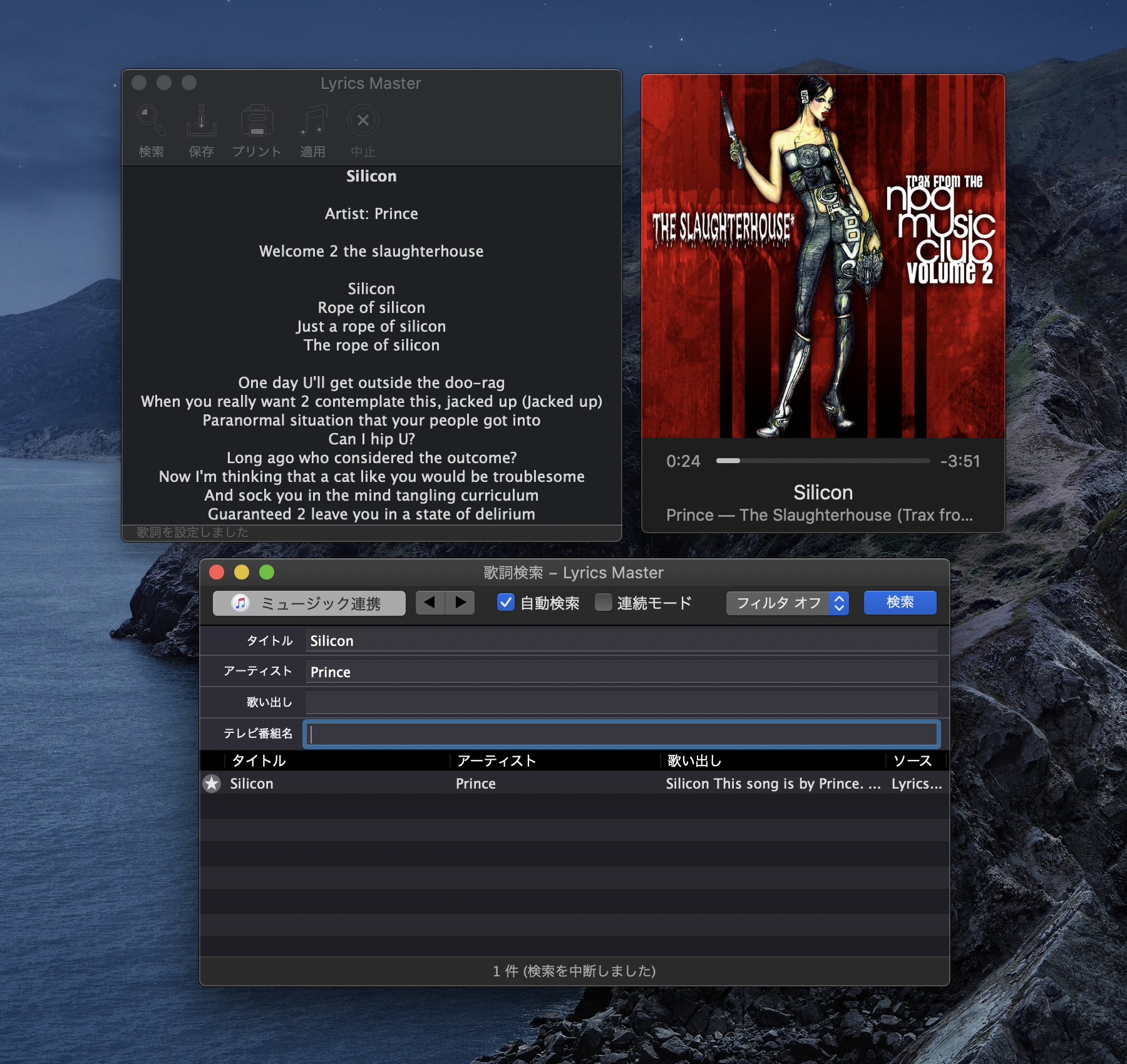Click the 適用 music note apply icon

click(x=312, y=120)
